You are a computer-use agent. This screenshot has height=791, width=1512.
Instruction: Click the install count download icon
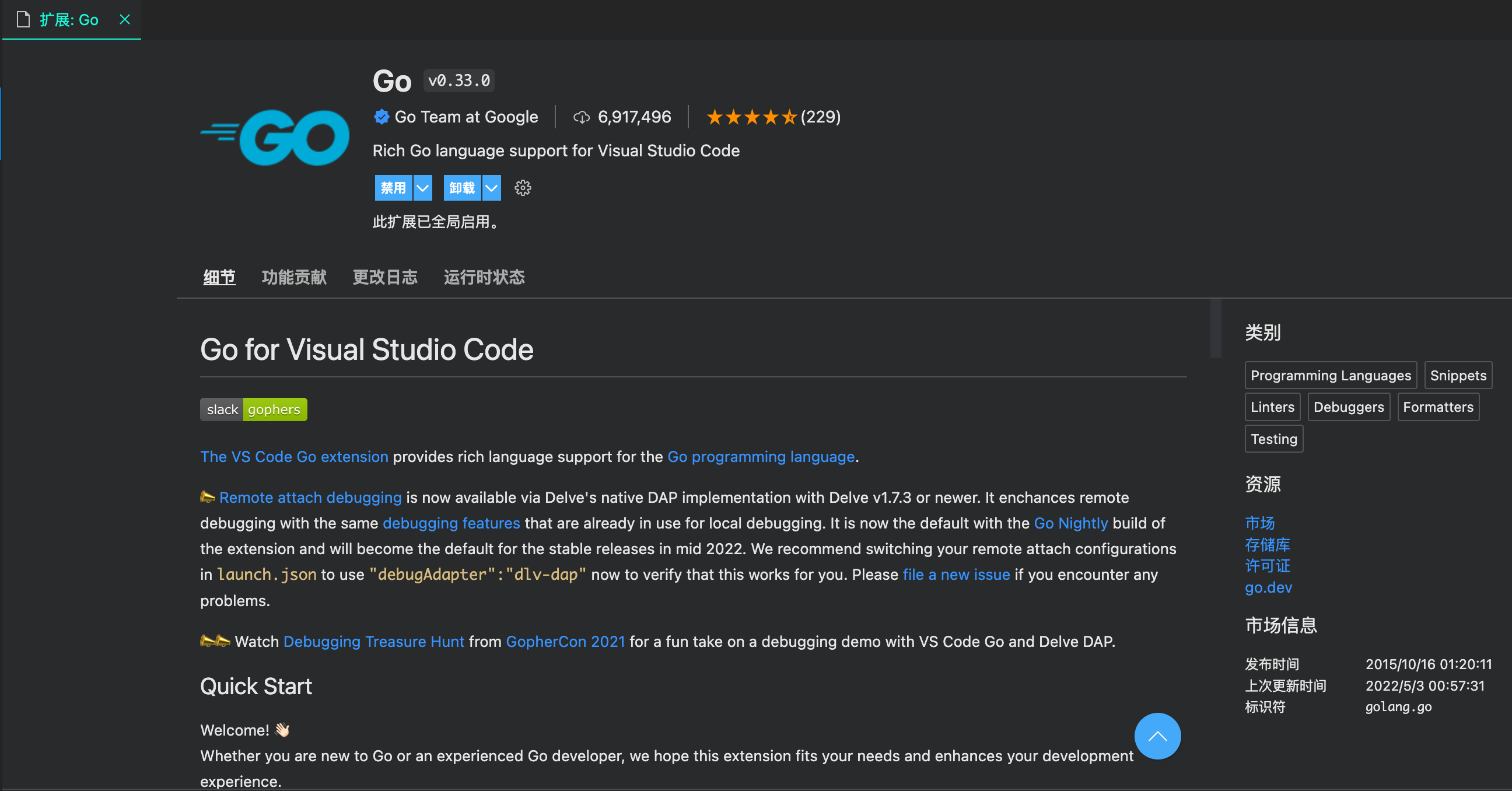pyautogui.click(x=581, y=117)
